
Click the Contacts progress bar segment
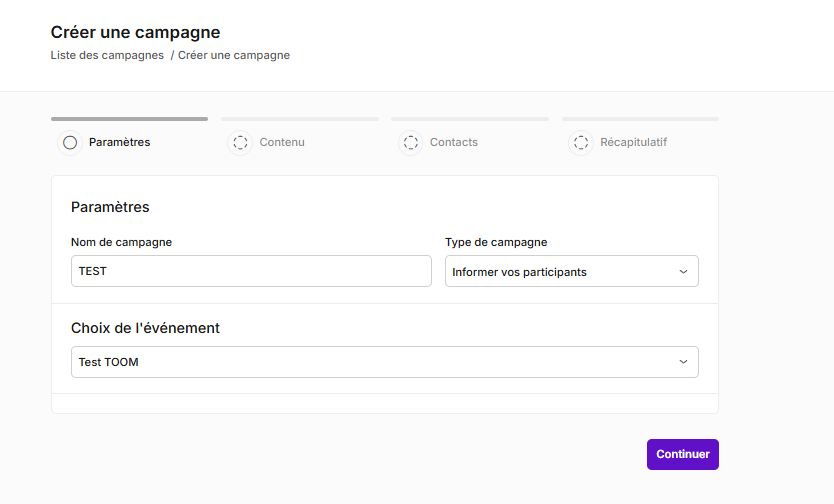470,119
